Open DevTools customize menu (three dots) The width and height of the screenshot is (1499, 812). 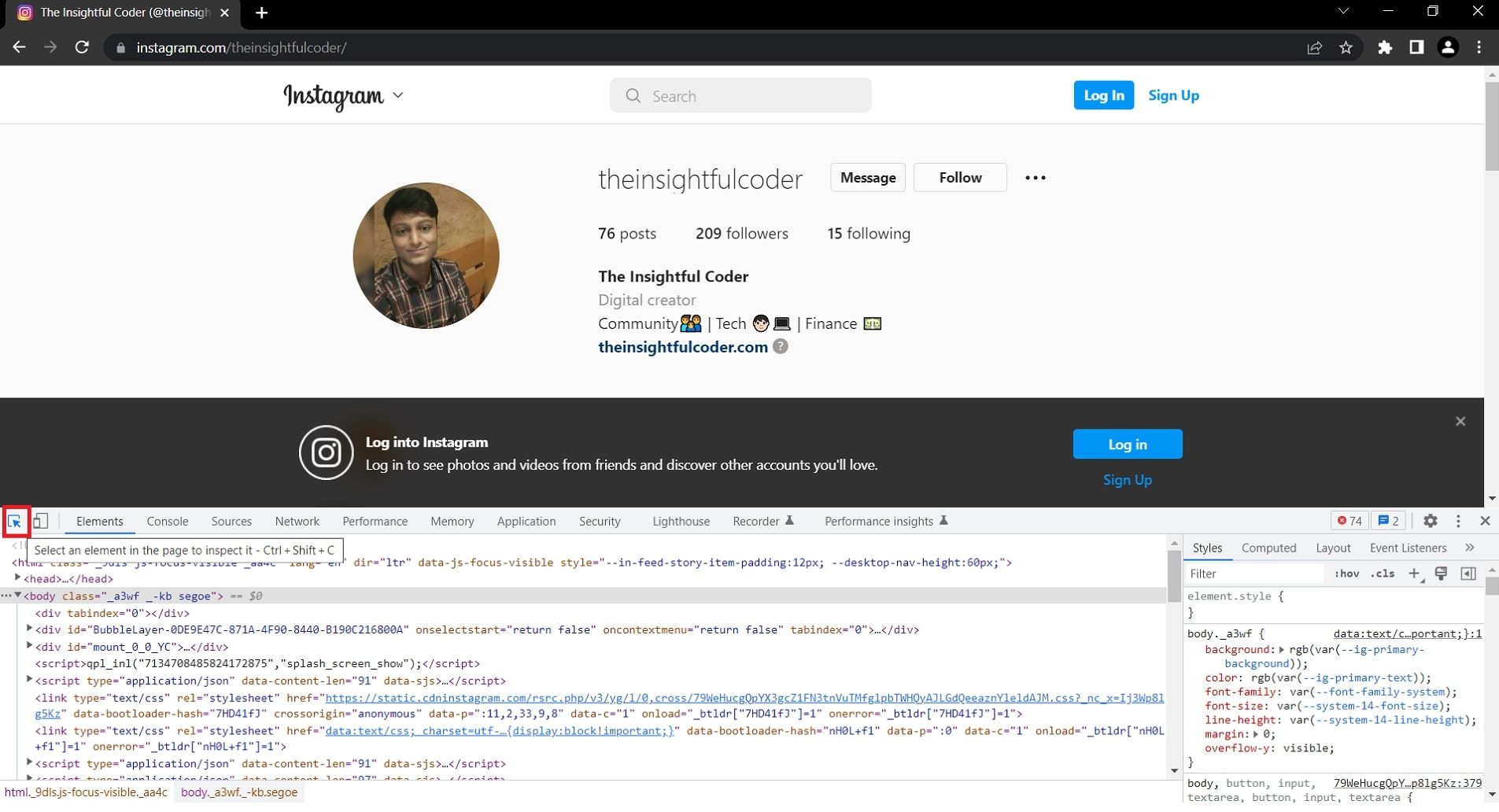(1458, 521)
